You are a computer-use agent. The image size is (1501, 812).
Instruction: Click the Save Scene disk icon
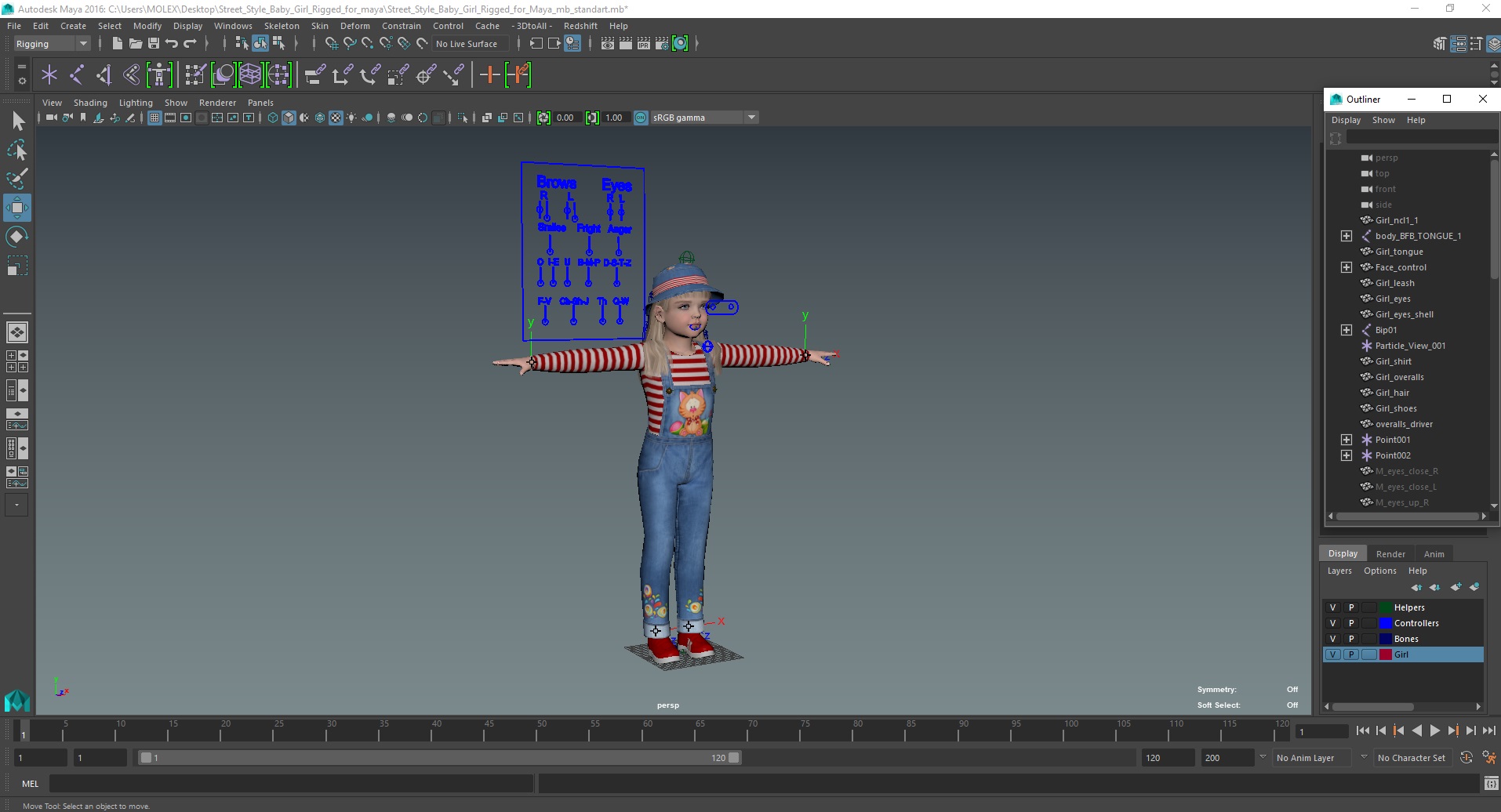[154, 44]
